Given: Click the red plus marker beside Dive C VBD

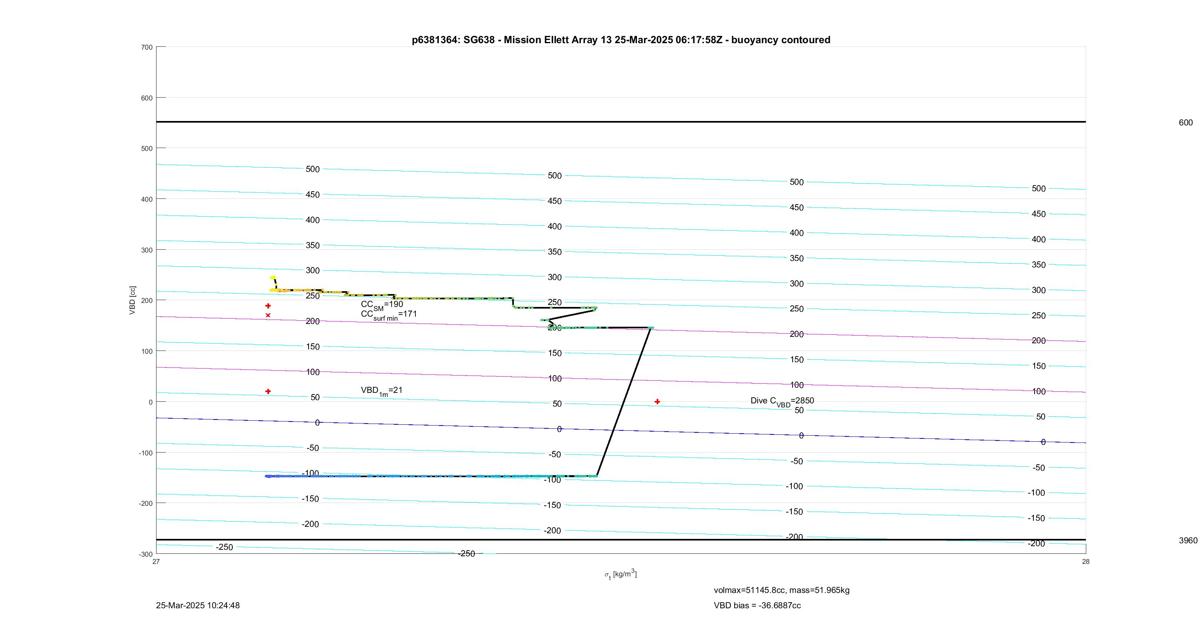Looking at the screenshot, I should click(x=657, y=402).
